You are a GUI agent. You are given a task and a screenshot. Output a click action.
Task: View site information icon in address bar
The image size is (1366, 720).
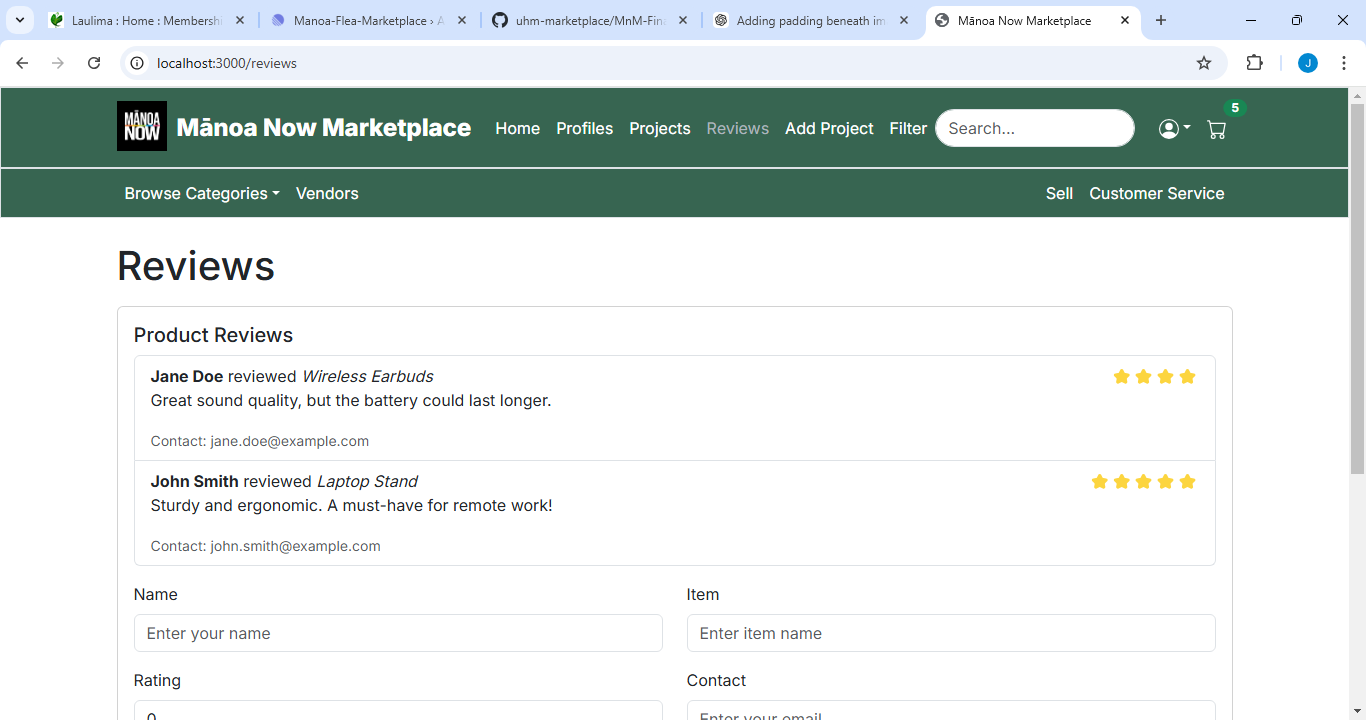pyautogui.click(x=137, y=63)
